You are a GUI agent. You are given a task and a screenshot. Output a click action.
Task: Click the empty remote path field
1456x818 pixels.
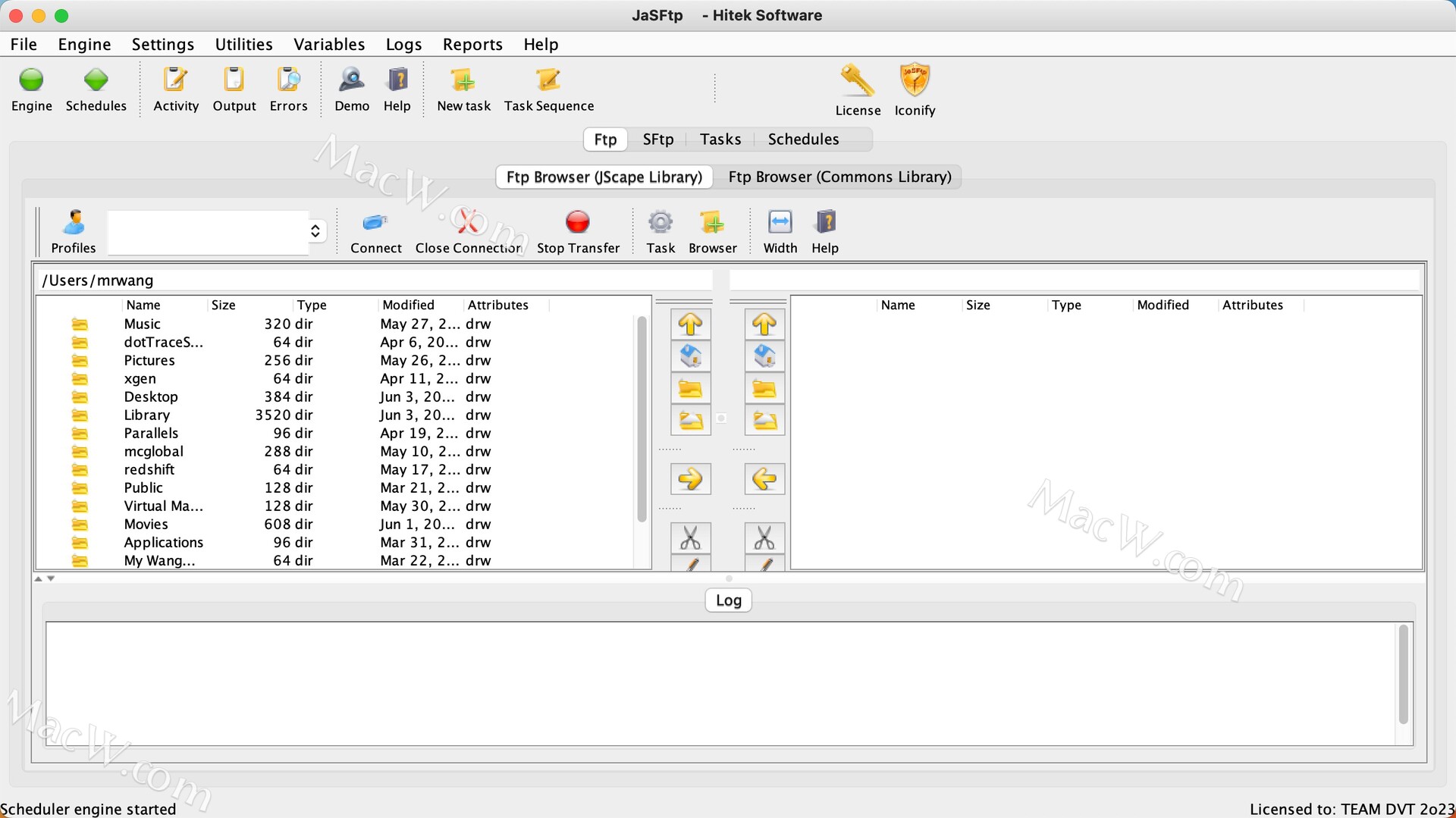coord(1074,281)
